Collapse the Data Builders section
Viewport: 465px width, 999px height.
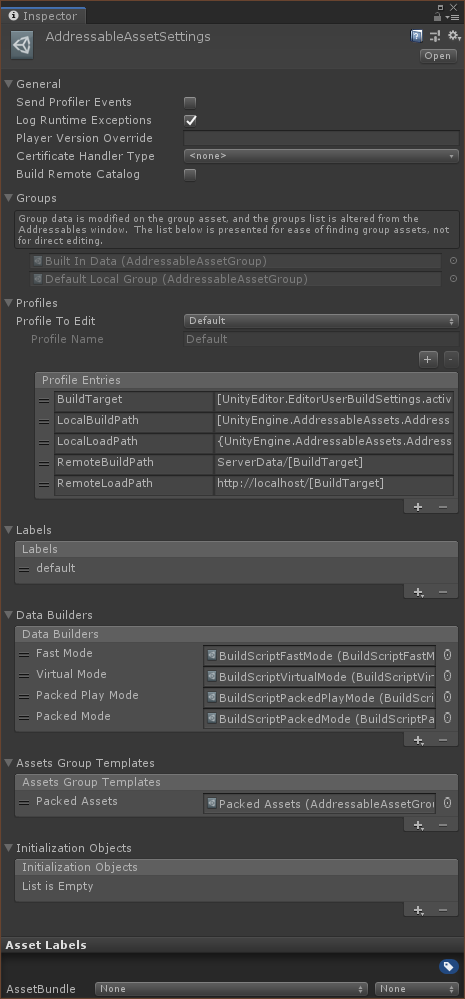click(x=9, y=615)
